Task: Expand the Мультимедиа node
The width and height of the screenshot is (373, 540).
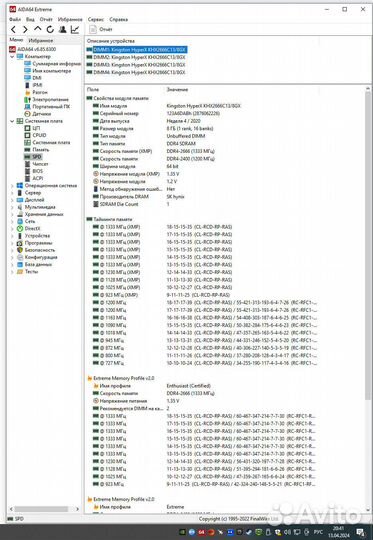Action: tap(12, 207)
